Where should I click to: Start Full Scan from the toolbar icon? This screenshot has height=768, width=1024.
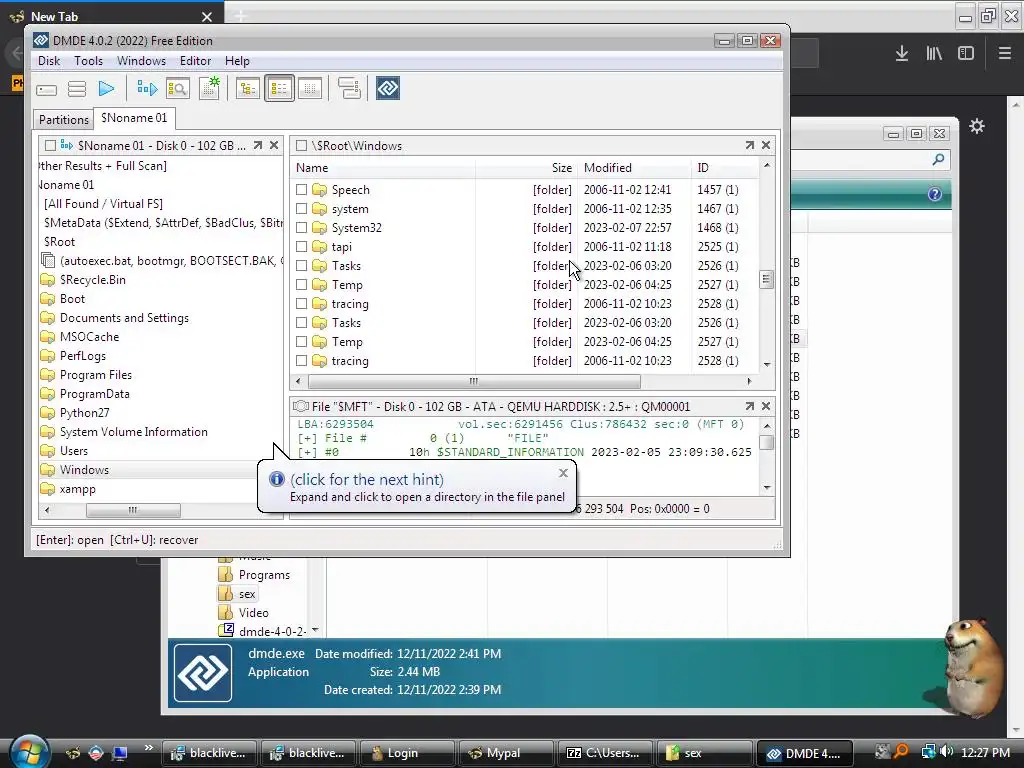click(147, 88)
